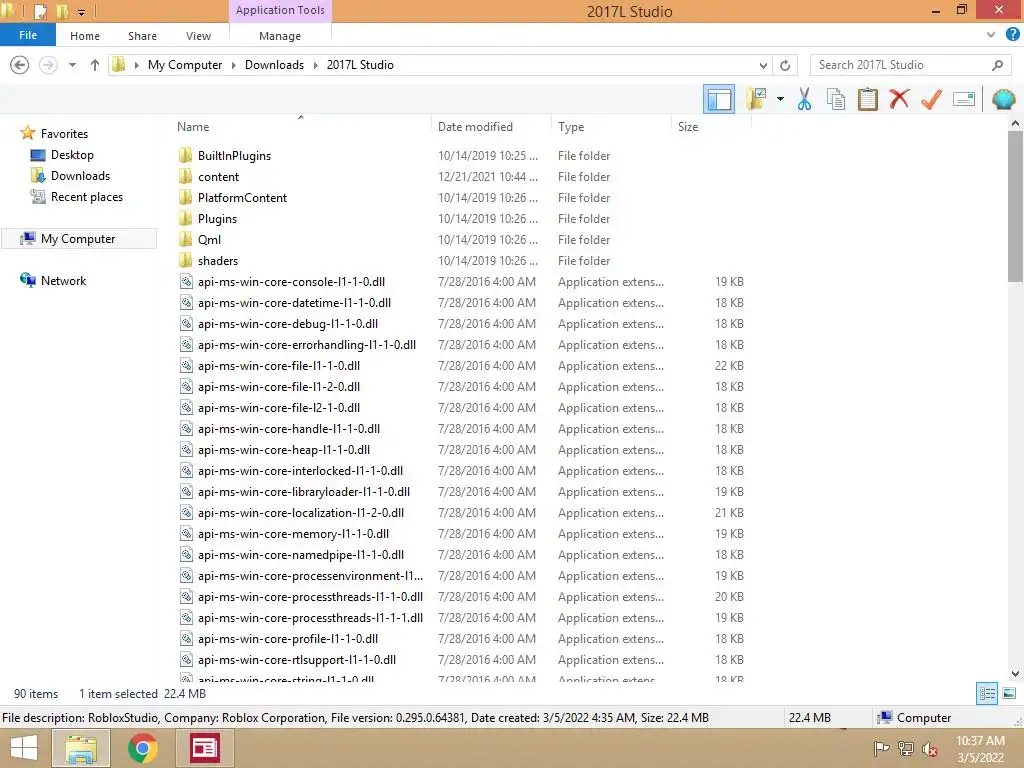Switch to the Home ribbon tab

pos(85,36)
